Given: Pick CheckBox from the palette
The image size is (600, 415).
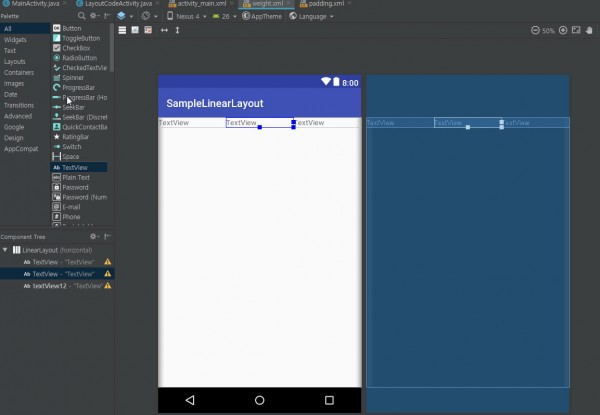Looking at the screenshot, I should pos(80,48).
